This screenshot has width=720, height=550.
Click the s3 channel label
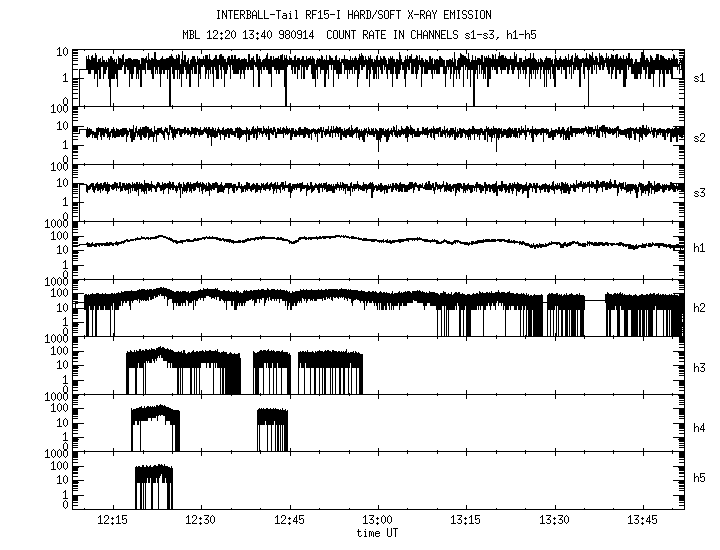pyautogui.click(x=700, y=192)
